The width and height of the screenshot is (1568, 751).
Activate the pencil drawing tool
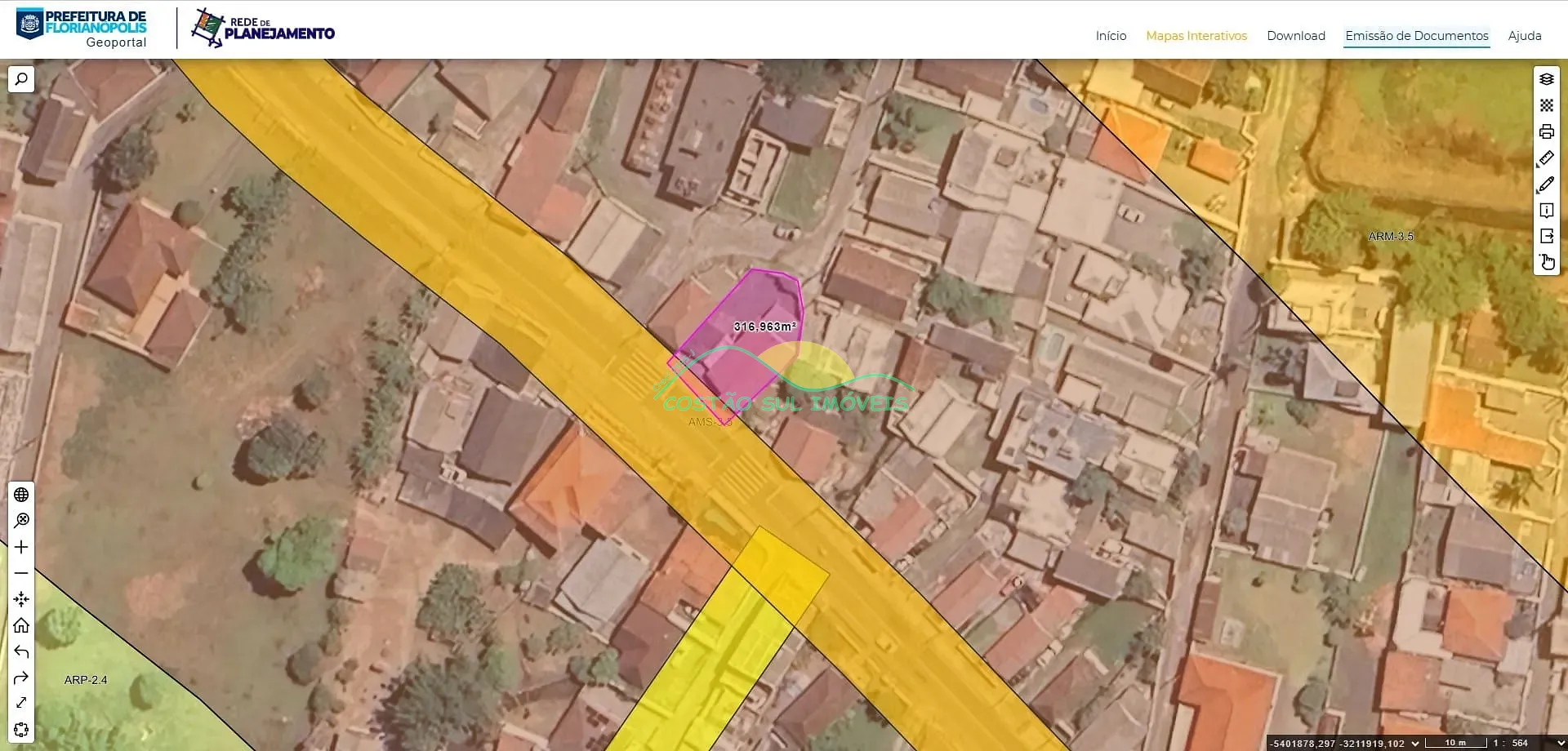(1546, 184)
